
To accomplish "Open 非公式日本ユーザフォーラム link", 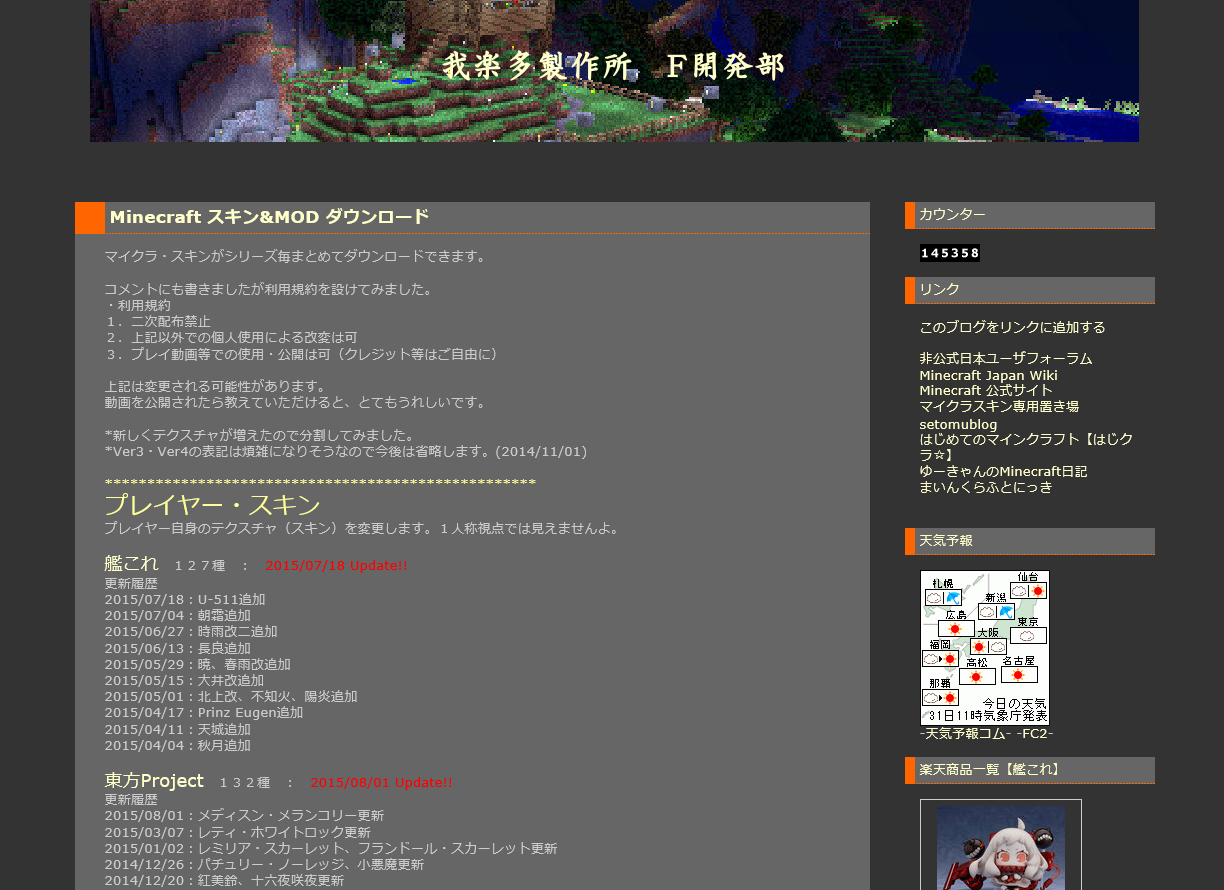I will click(x=1006, y=358).
